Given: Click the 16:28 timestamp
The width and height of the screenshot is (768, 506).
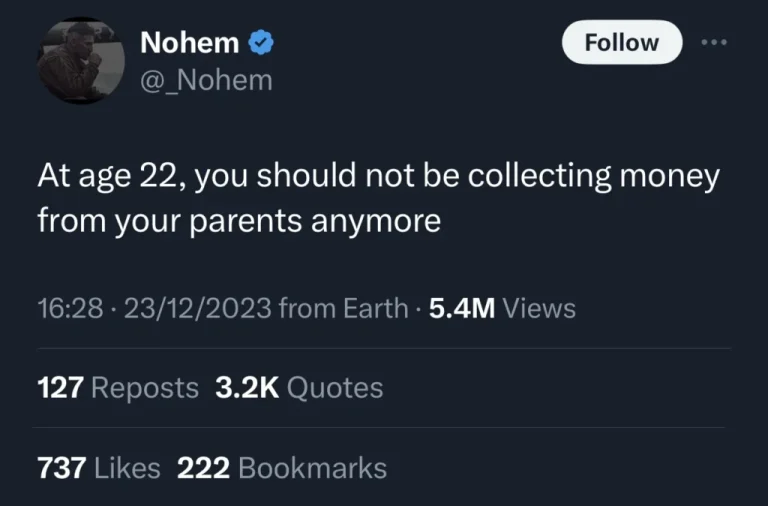Looking at the screenshot, I should click(70, 309).
